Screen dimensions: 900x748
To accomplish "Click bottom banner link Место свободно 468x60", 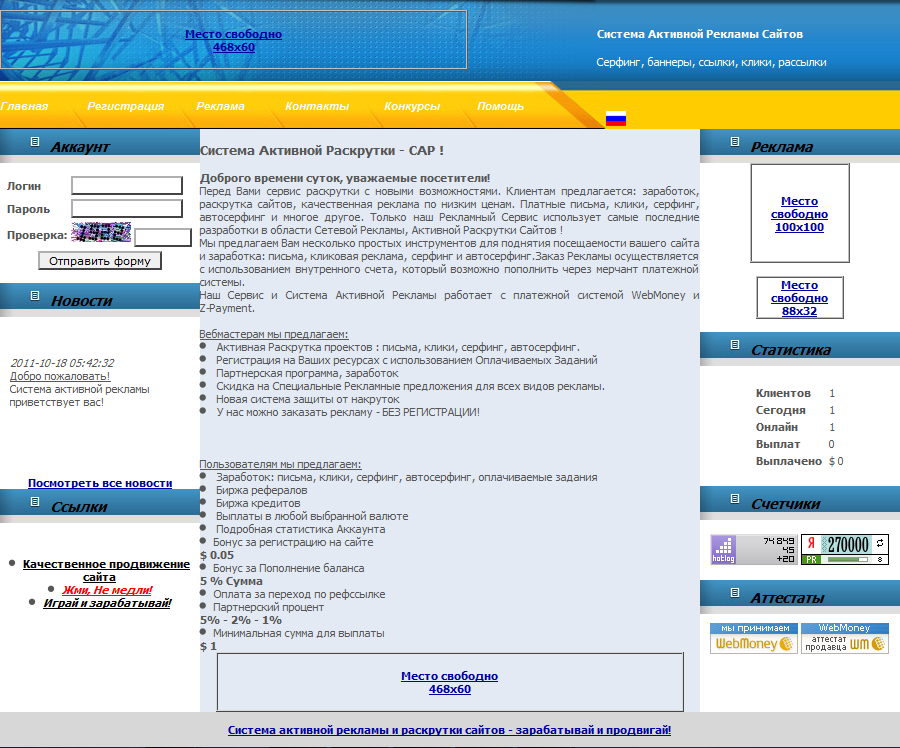I will (449, 683).
